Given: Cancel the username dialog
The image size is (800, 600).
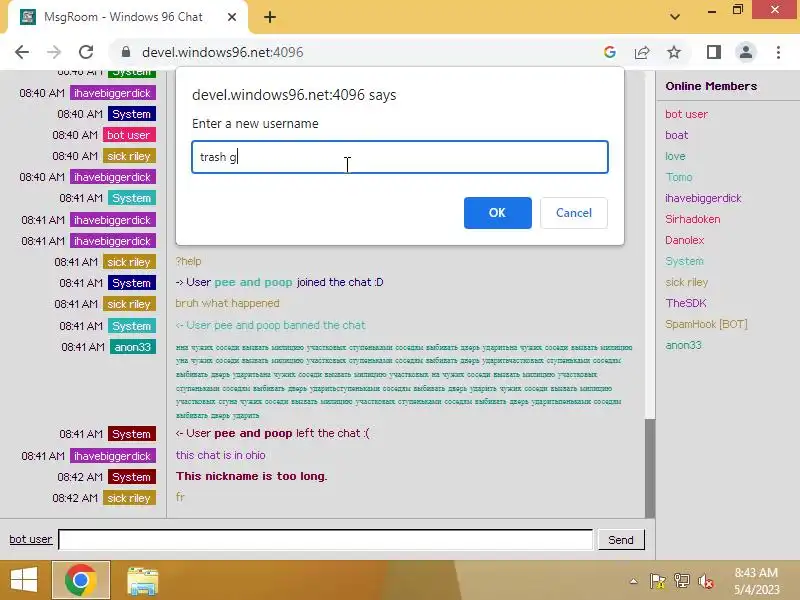Looking at the screenshot, I should point(573,213).
